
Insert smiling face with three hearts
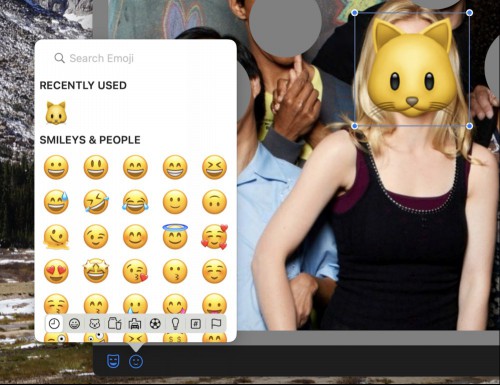pyautogui.click(x=214, y=237)
